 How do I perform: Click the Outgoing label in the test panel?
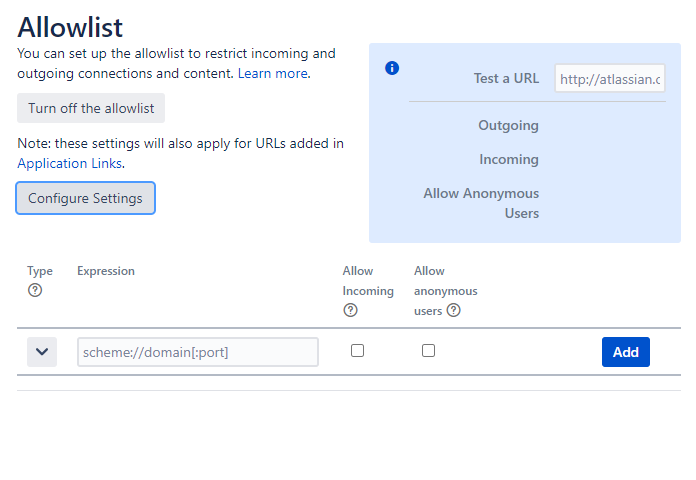pos(508,125)
